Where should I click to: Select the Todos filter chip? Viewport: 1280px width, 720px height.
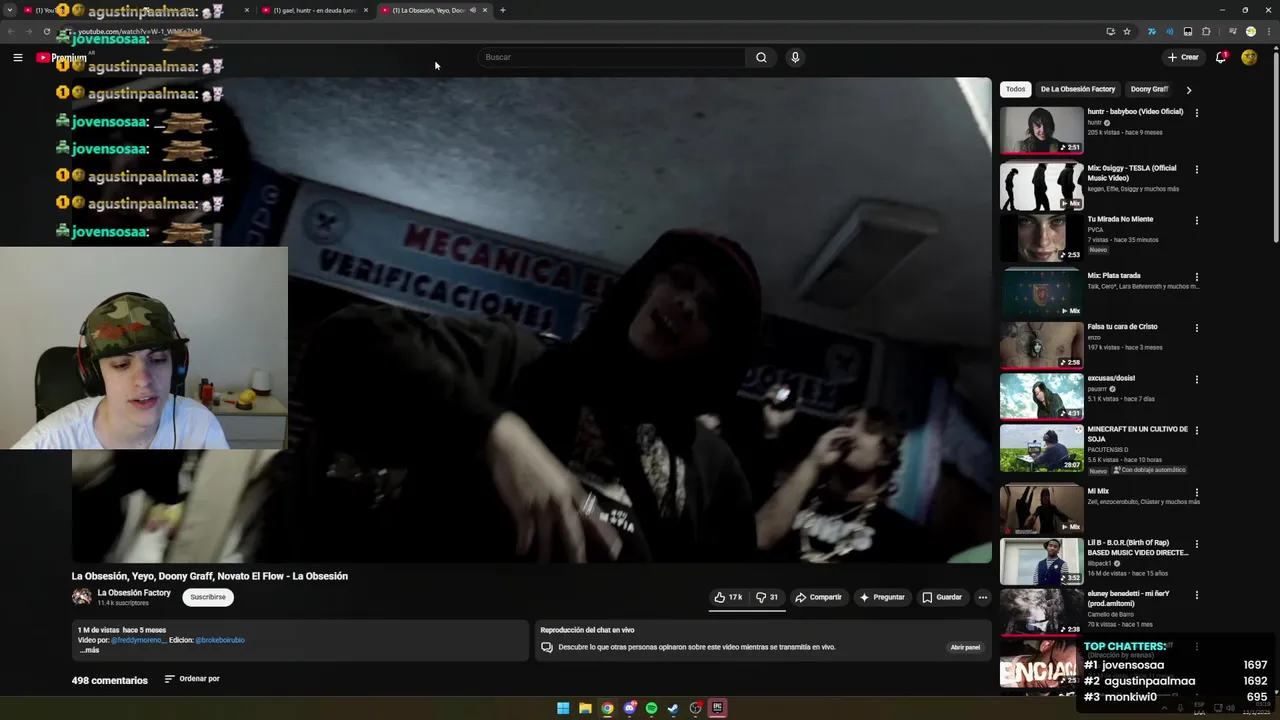(x=1015, y=89)
